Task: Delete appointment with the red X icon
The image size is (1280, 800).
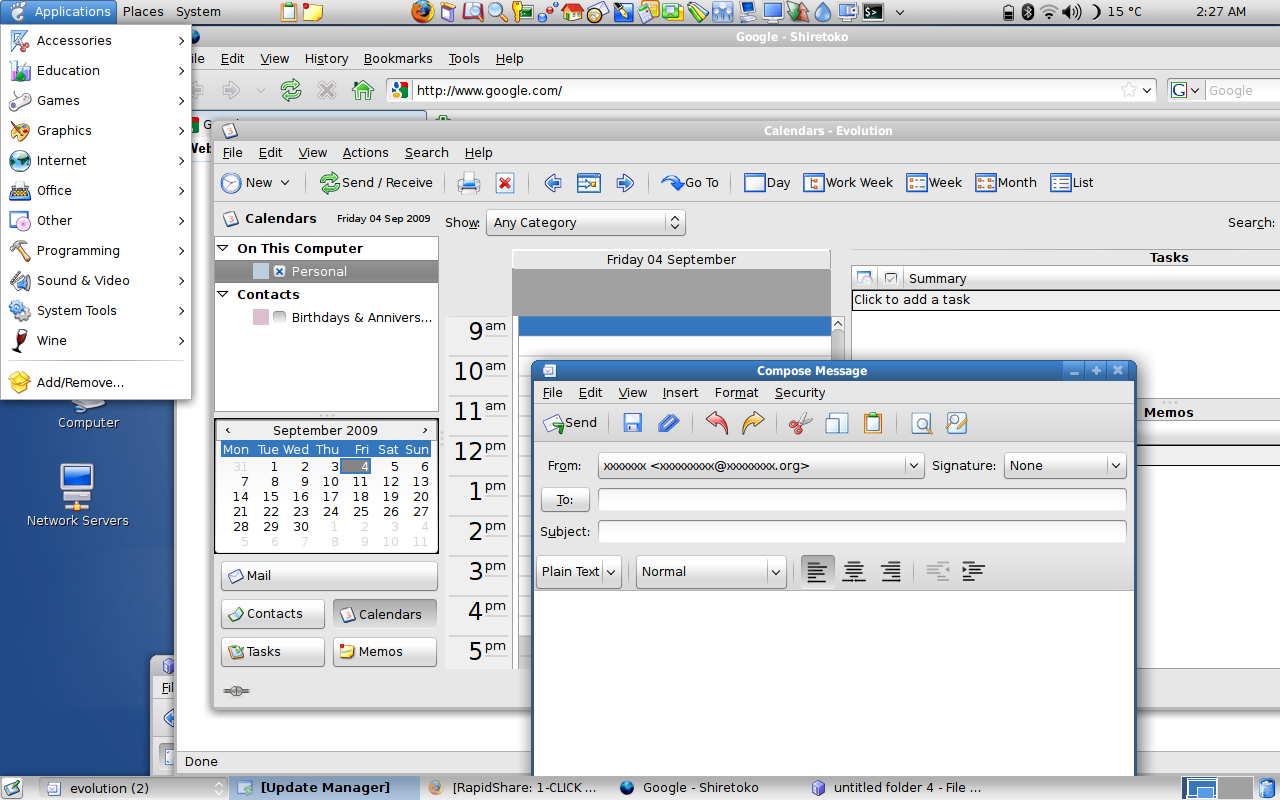Action: point(505,183)
